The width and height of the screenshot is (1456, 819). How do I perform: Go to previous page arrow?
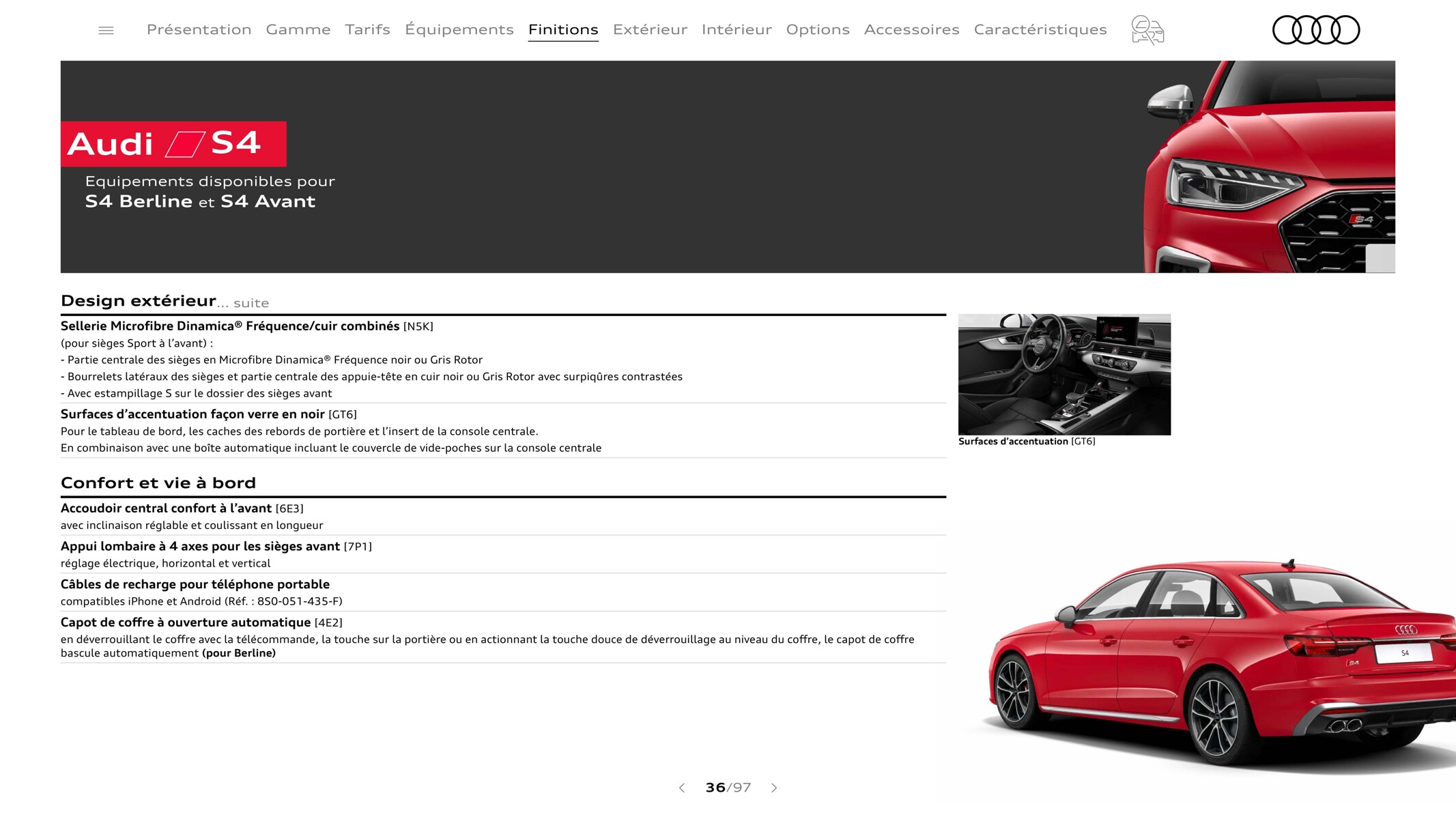681,788
